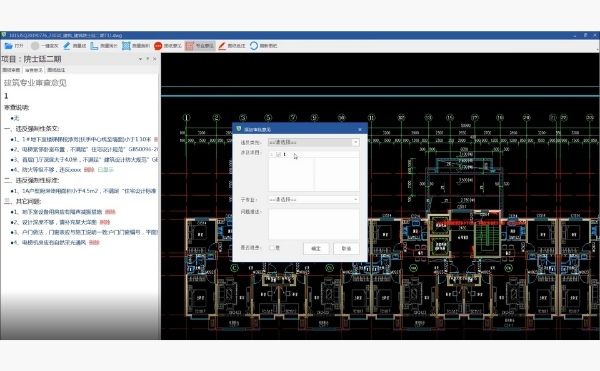Click inside the problem description text area
The height and width of the screenshot is (371, 600).
[x=314, y=224]
